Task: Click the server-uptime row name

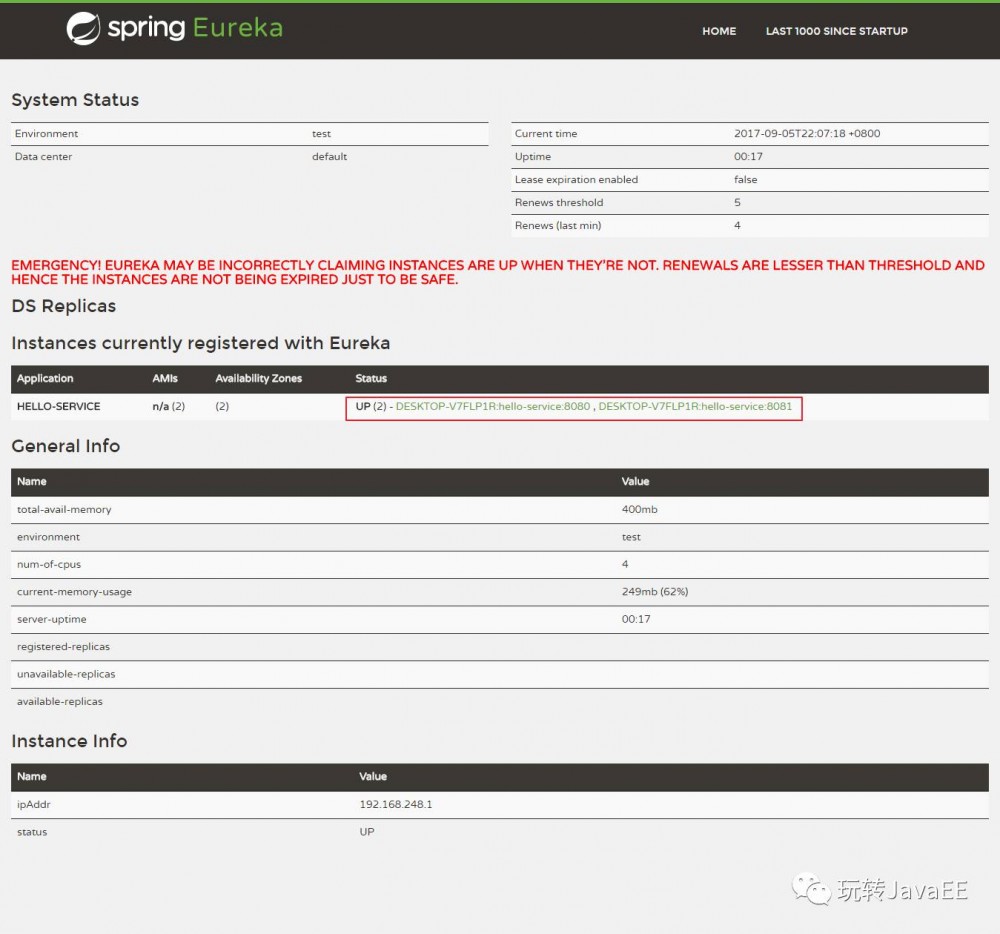Action: point(52,619)
